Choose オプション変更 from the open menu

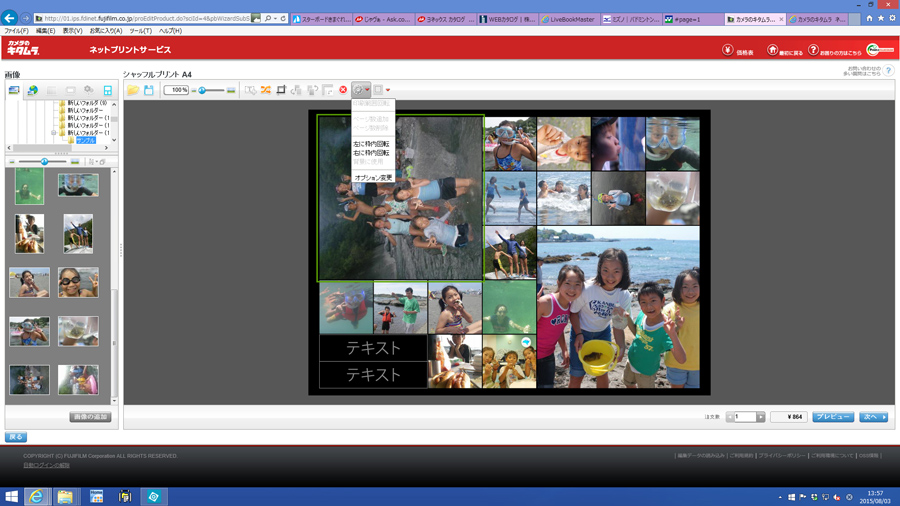pyautogui.click(x=373, y=178)
